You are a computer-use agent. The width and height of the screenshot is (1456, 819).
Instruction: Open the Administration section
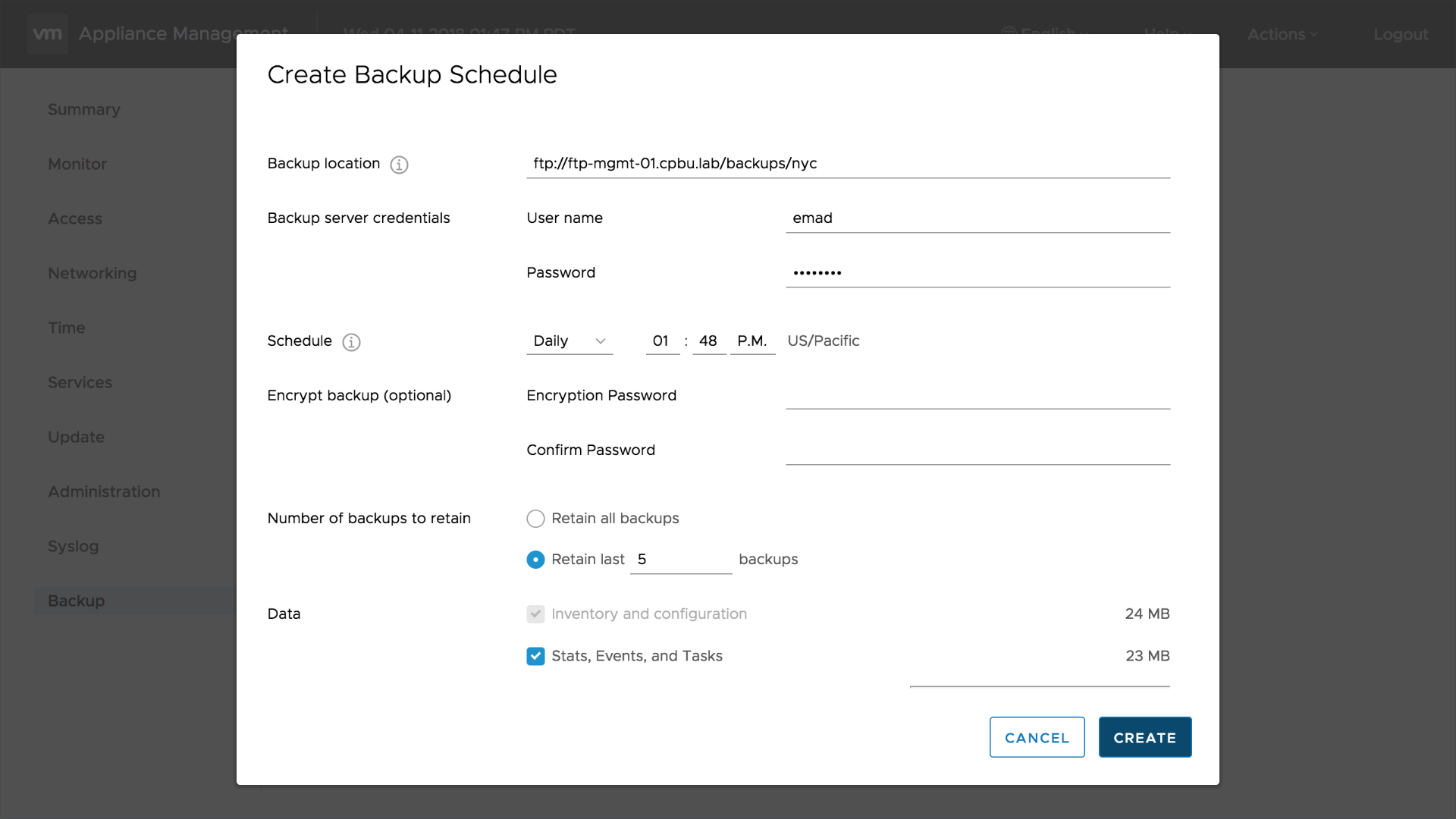pyautogui.click(x=104, y=491)
